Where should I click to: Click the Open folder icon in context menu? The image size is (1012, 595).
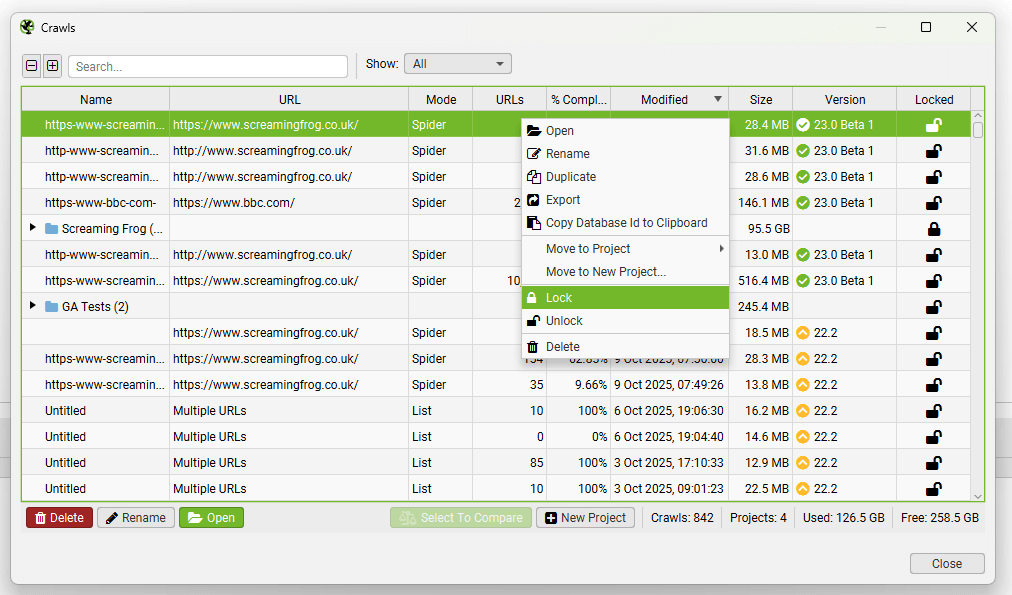click(x=534, y=131)
